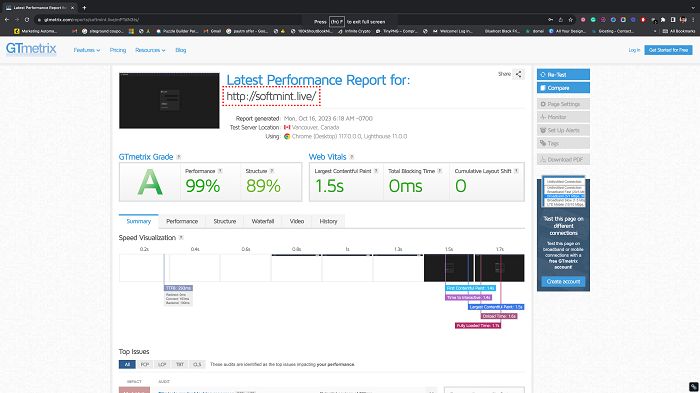Click the connection options promo image

(x=563, y=192)
